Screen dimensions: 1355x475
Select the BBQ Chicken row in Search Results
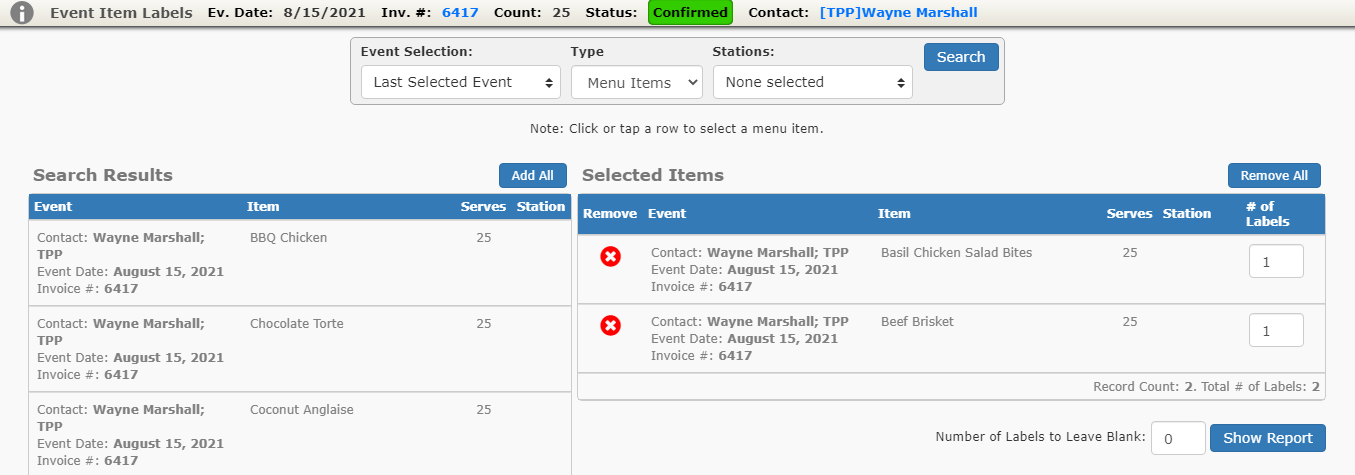[300, 263]
